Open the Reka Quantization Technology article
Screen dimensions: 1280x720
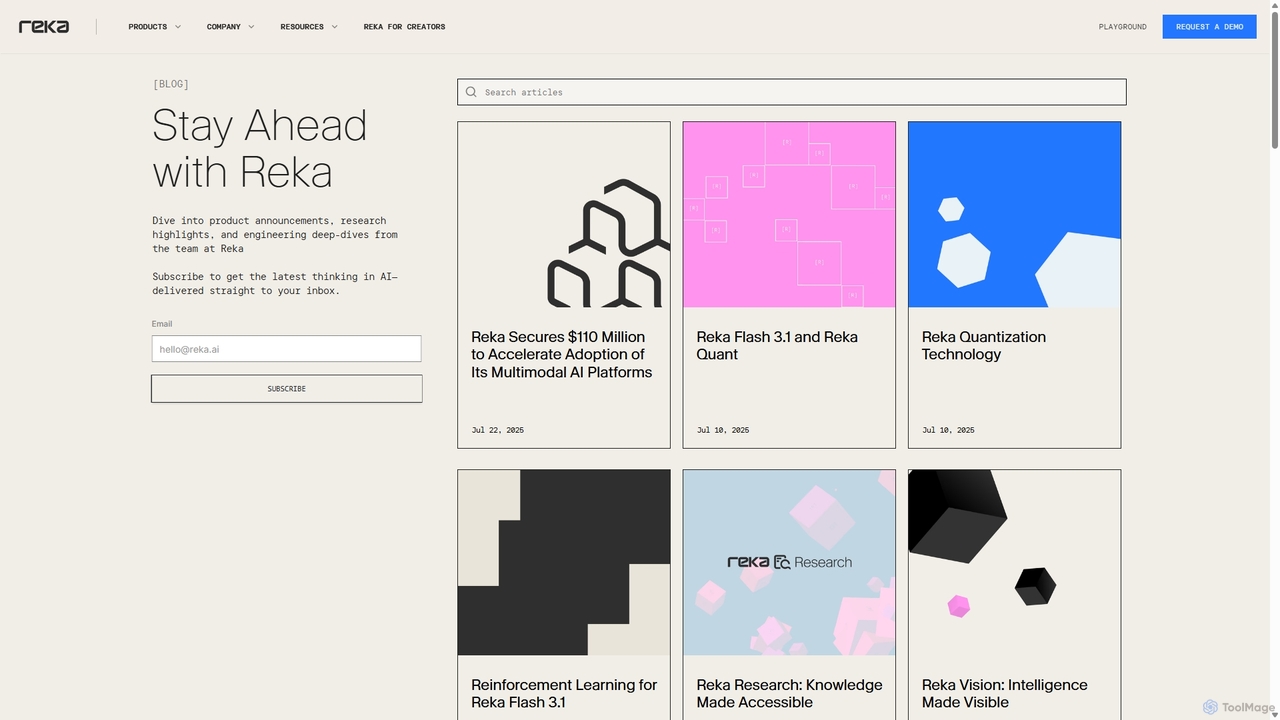coord(984,345)
